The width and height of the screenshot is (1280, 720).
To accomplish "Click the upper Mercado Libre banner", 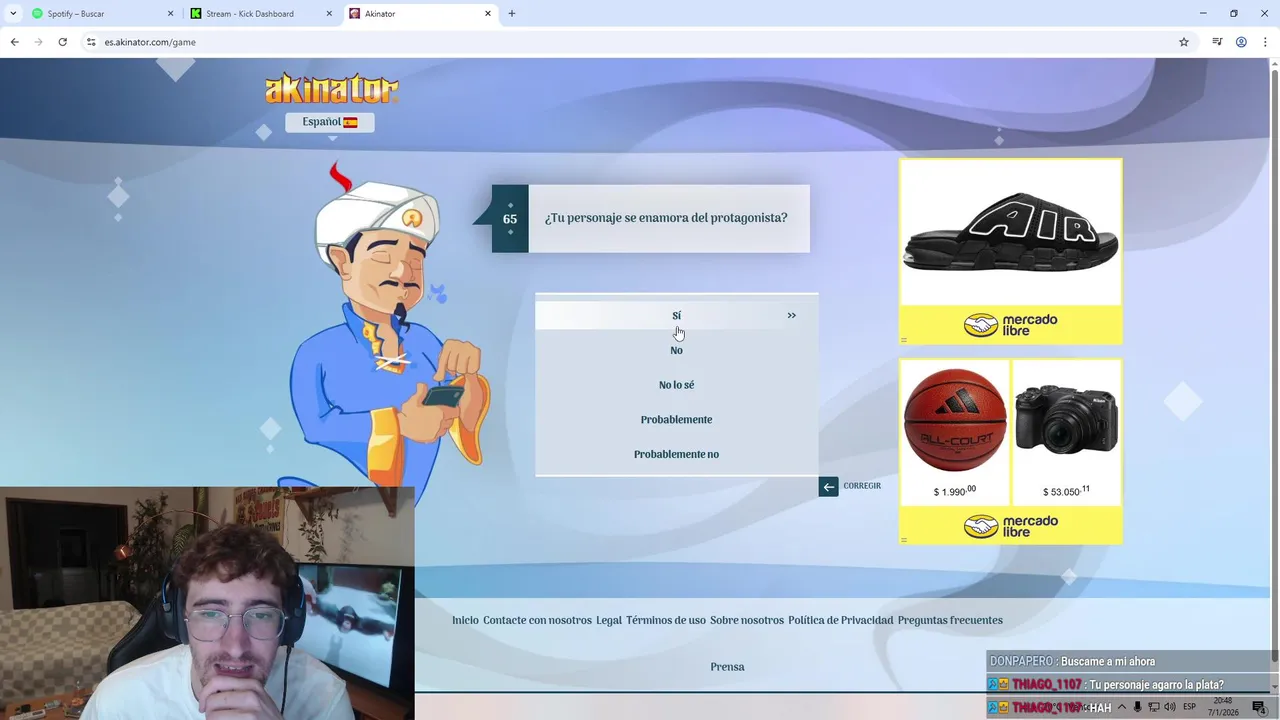I will point(1010,325).
